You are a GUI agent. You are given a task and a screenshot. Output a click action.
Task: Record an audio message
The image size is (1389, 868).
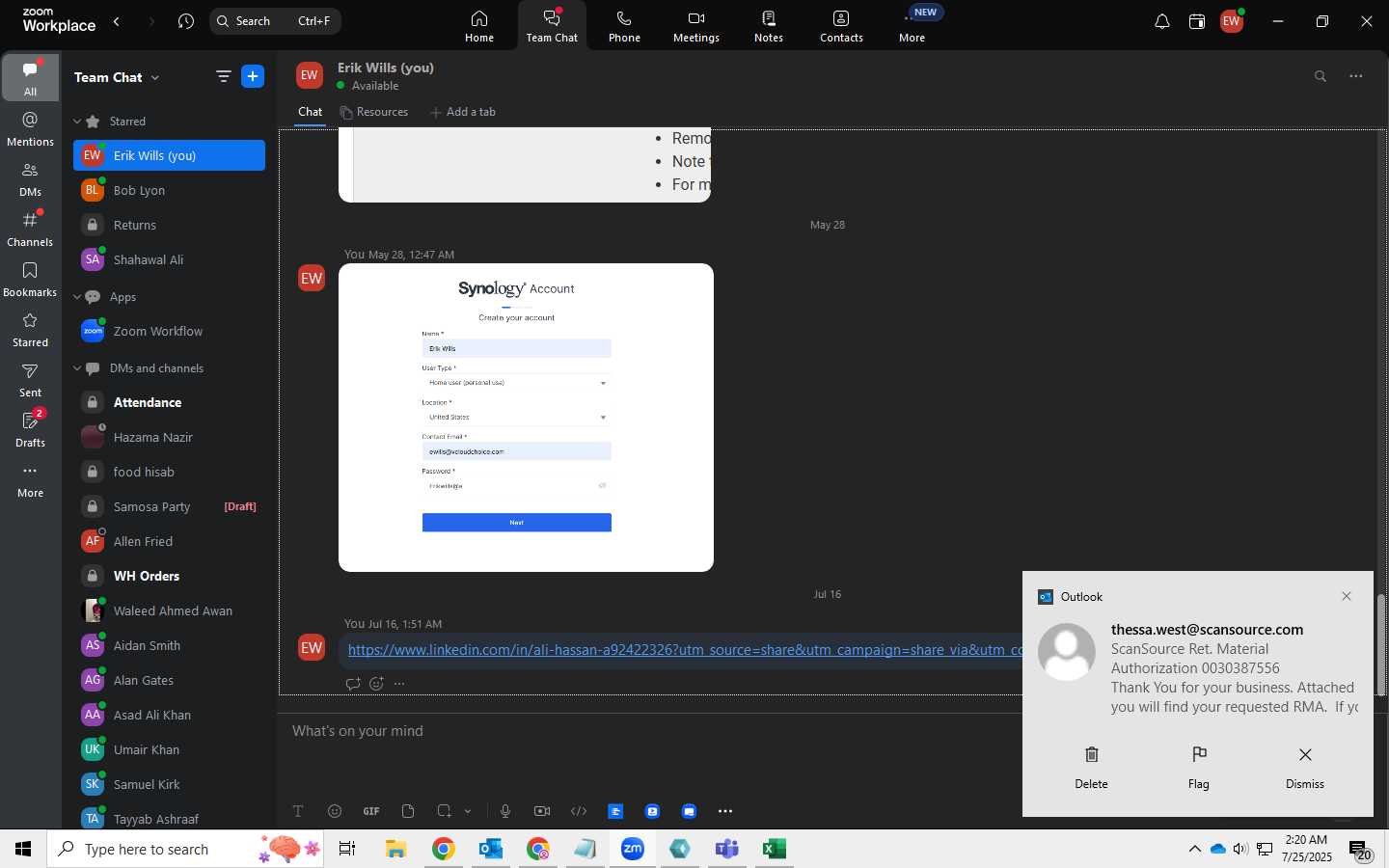(x=505, y=811)
